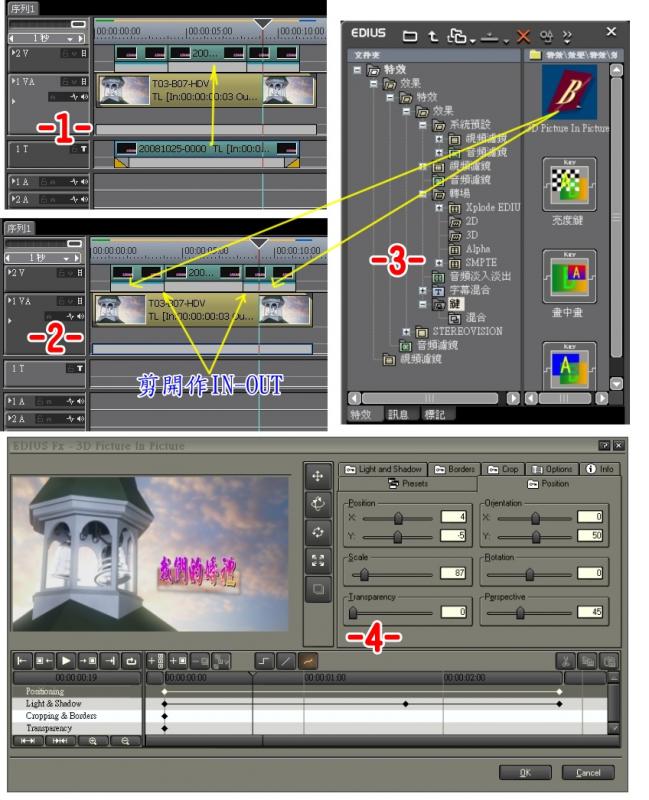Collapse the top 特效 root folder
Image resolution: width=649 pixels, height=800 pixels.
(x=357, y=70)
